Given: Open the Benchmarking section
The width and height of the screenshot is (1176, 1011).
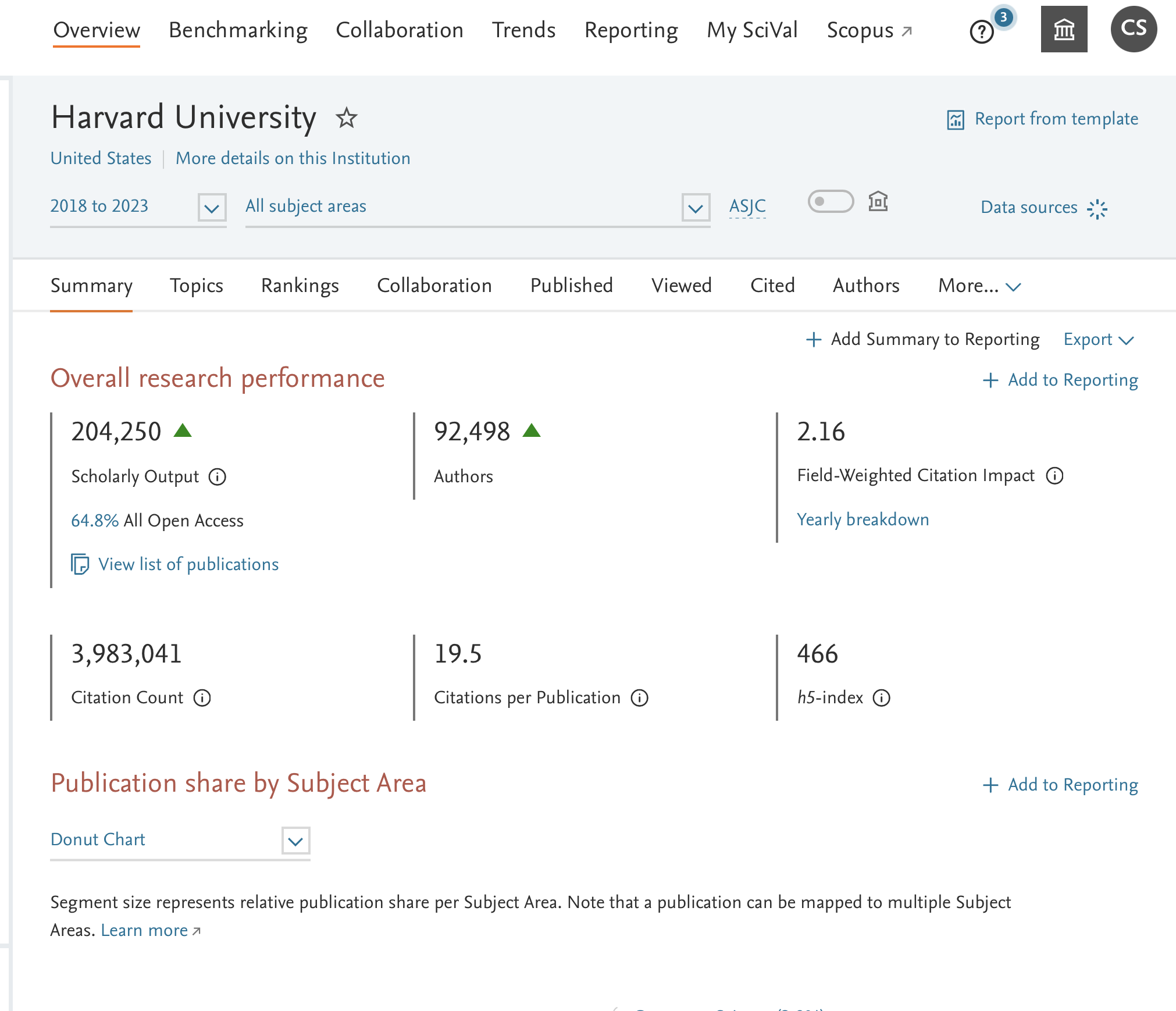Looking at the screenshot, I should pyautogui.click(x=238, y=30).
